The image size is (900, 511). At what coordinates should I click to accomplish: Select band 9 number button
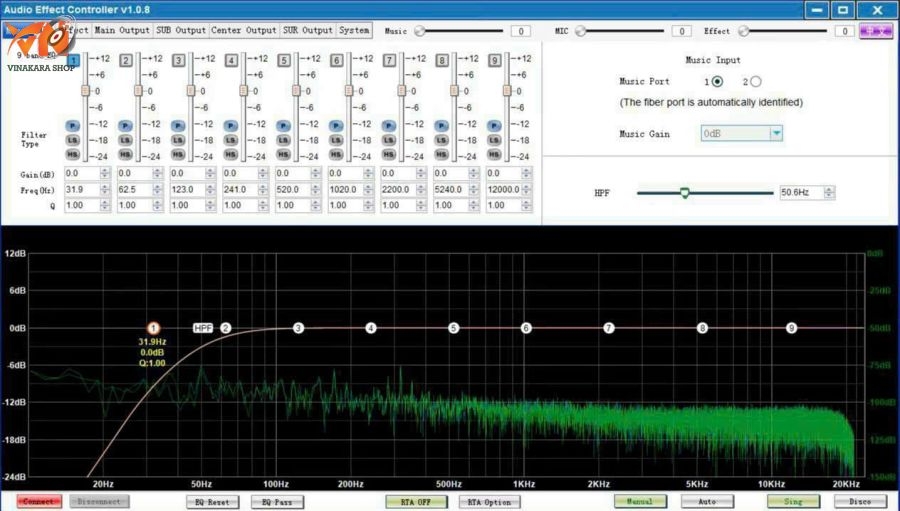pos(494,61)
